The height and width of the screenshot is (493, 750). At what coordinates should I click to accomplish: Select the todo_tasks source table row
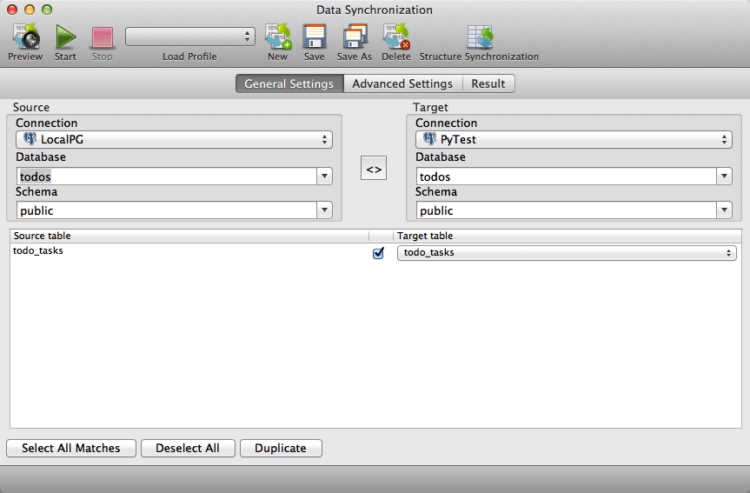(189, 251)
